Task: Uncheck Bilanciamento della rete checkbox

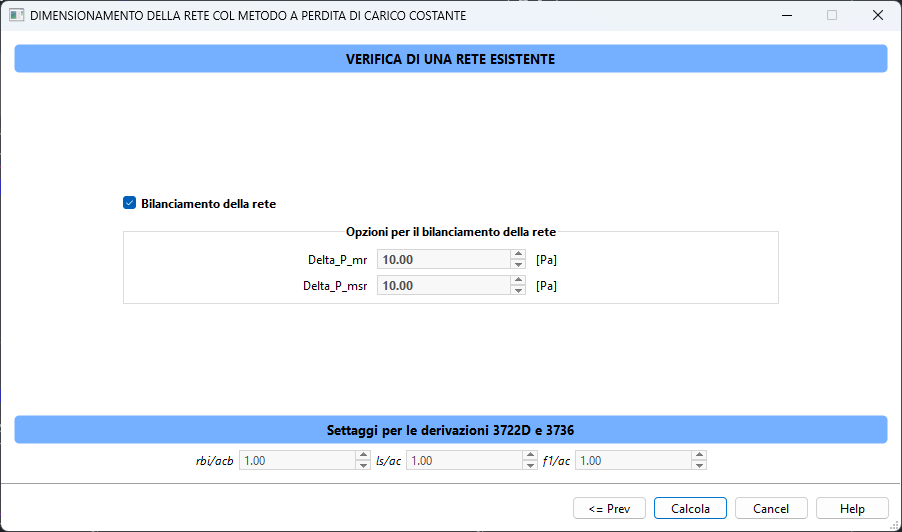Action: tap(129, 203)
